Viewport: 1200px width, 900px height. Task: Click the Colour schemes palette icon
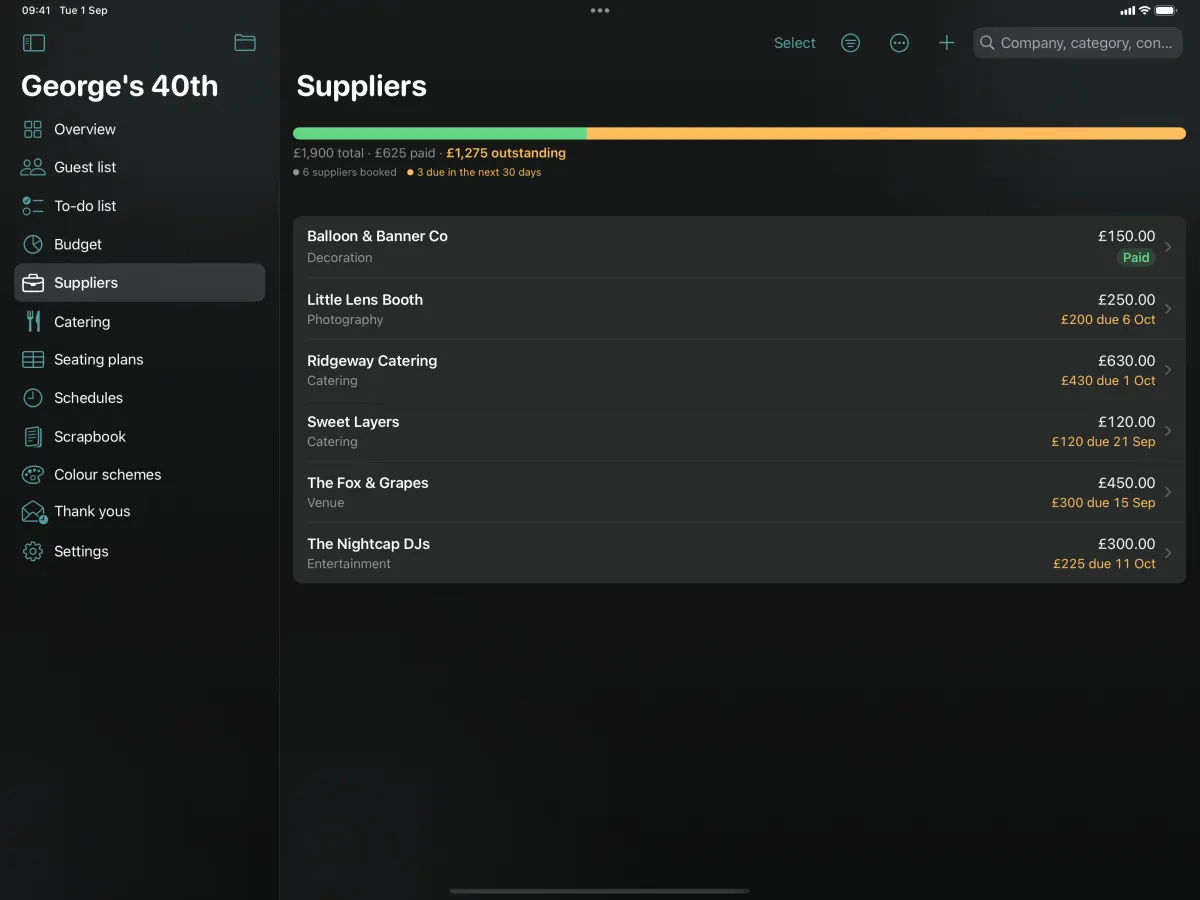(33, 475)
